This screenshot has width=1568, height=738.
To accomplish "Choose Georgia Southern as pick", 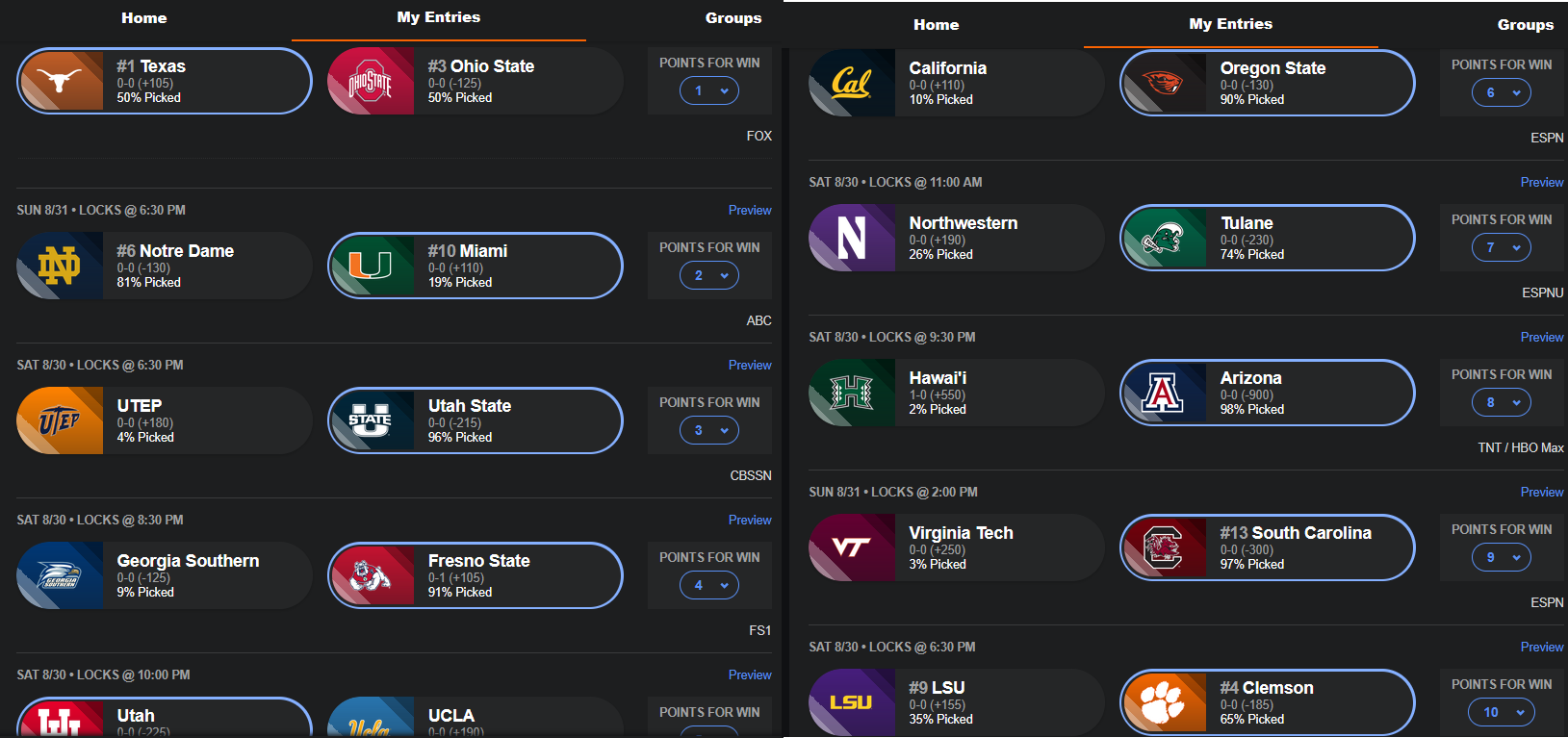I will 164,575.
